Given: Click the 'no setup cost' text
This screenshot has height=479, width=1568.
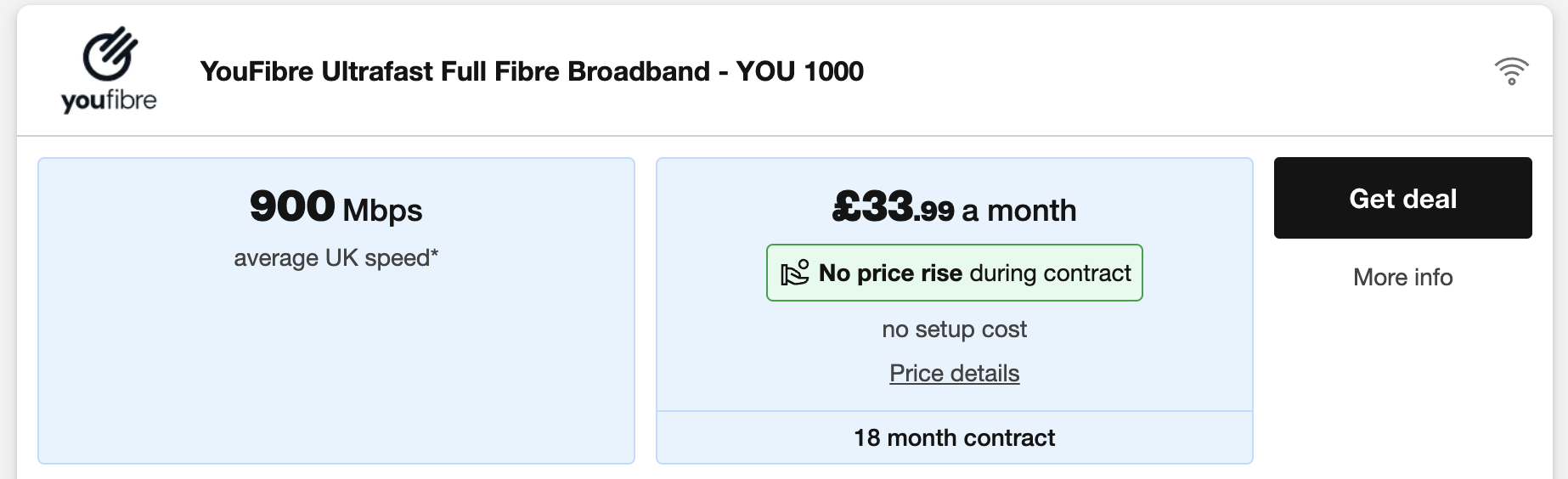Looking at the screenshot, I should pos(954,330).
